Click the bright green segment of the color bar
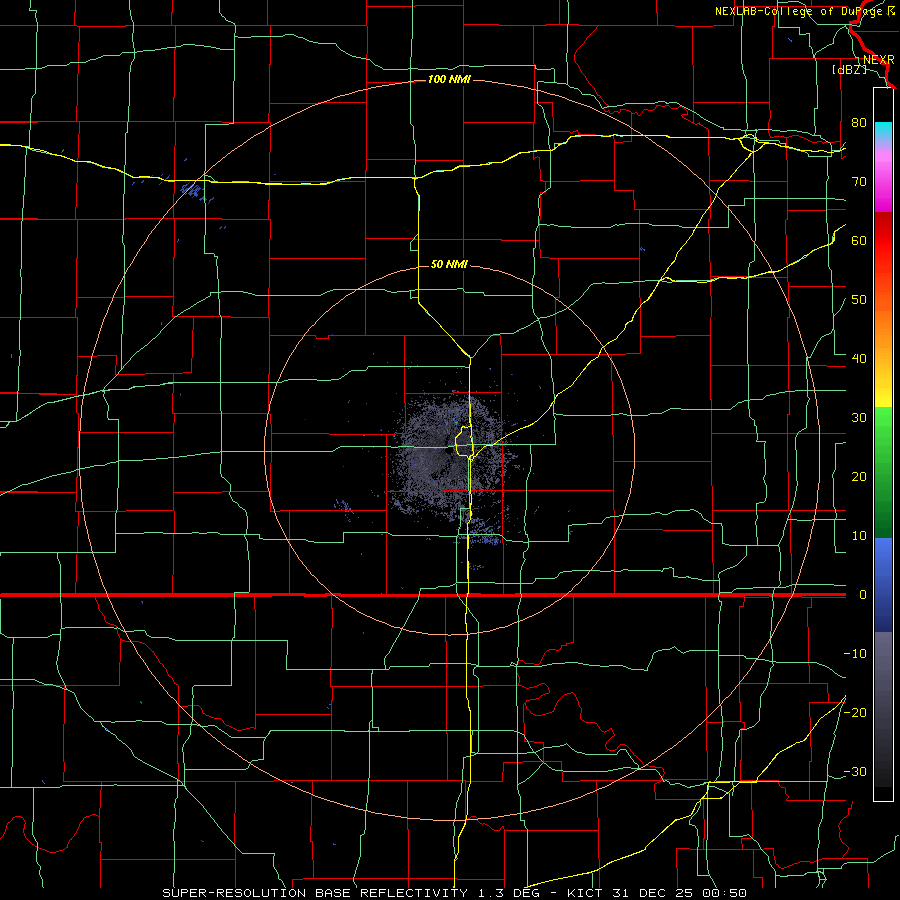 [883, 428]
